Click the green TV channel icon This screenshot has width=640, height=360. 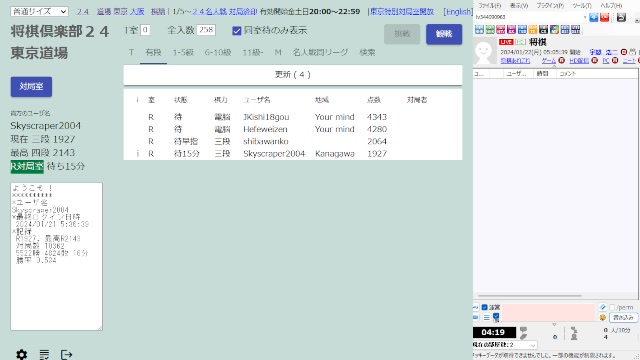[490, 29]
